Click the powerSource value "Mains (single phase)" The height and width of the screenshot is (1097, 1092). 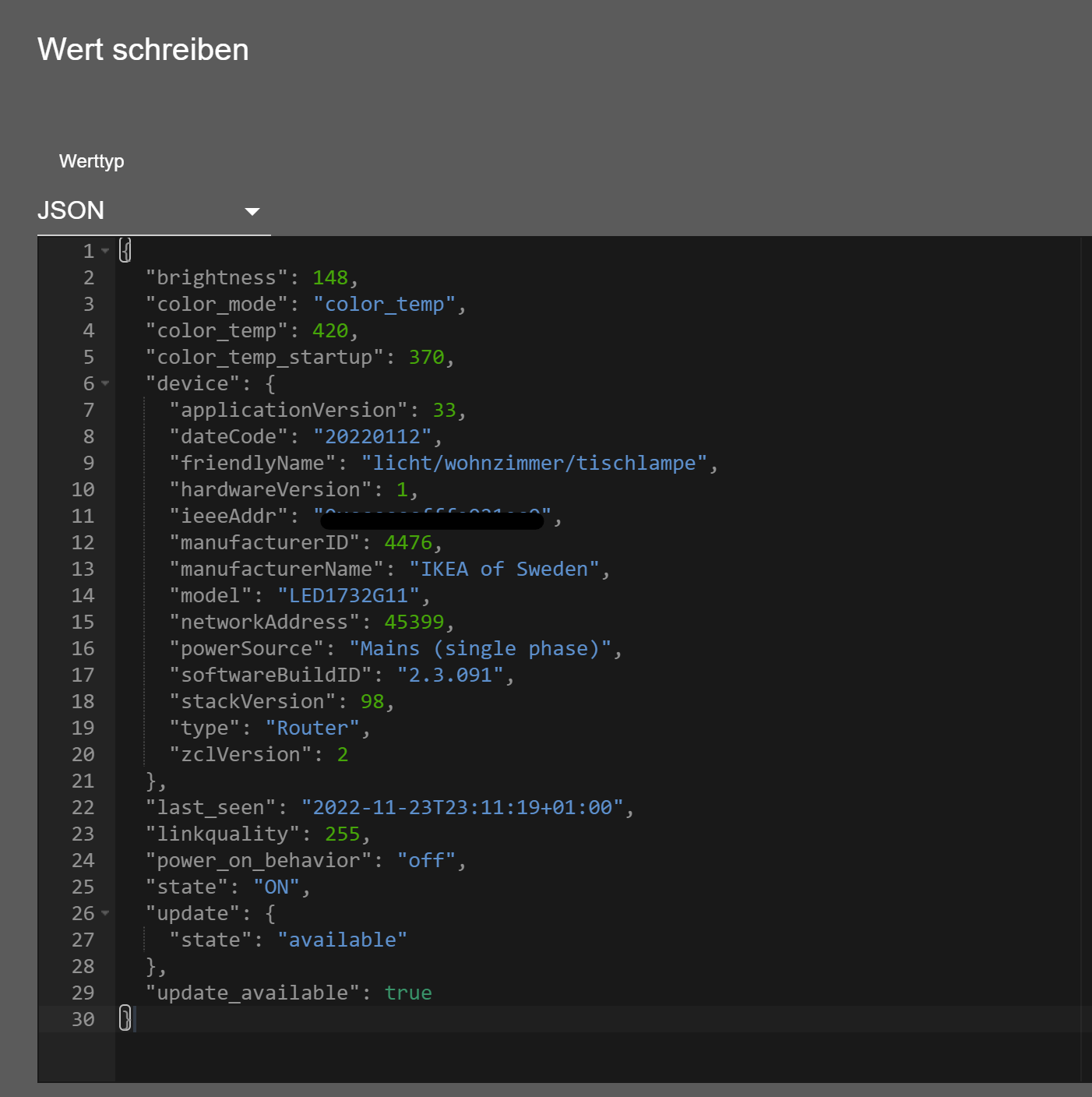coord(480,649)
